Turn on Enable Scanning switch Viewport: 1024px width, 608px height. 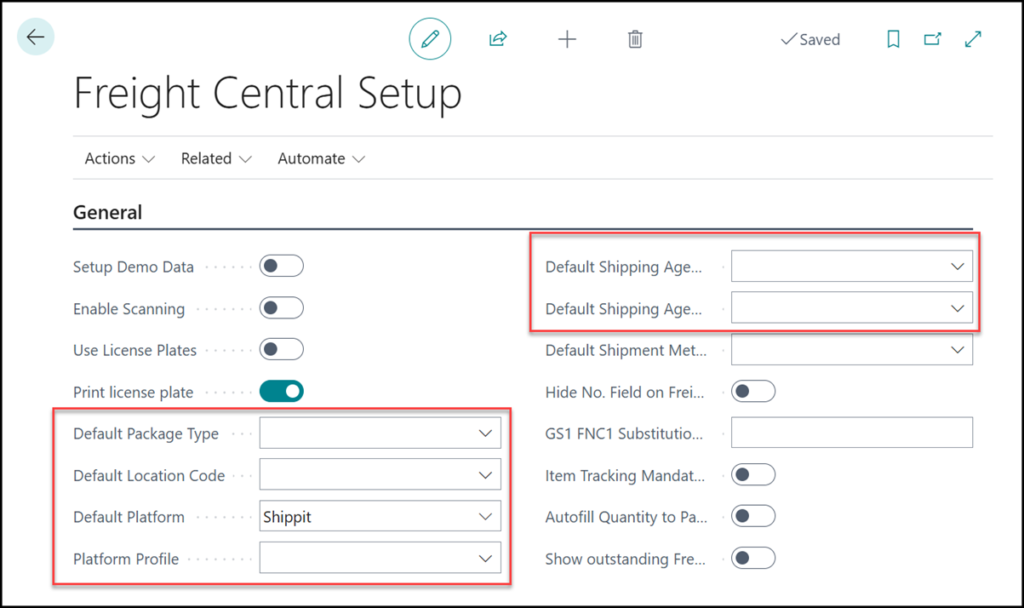[281, 308]
